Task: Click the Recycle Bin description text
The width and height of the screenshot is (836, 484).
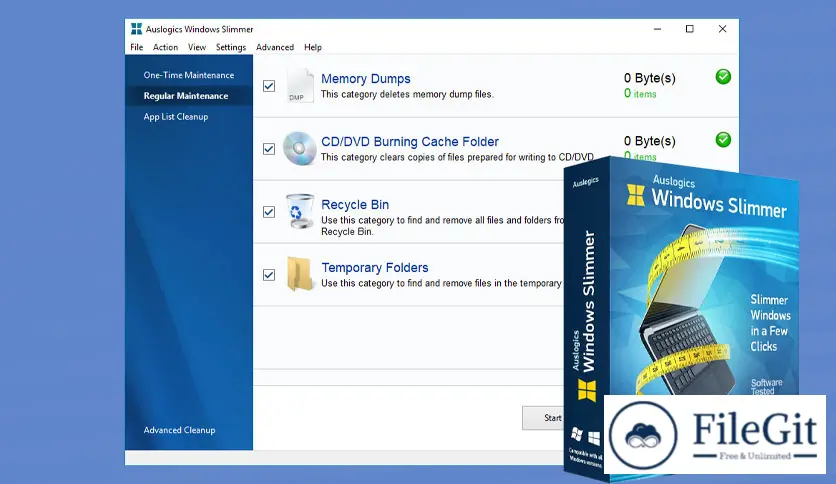Action: point(443,225)
